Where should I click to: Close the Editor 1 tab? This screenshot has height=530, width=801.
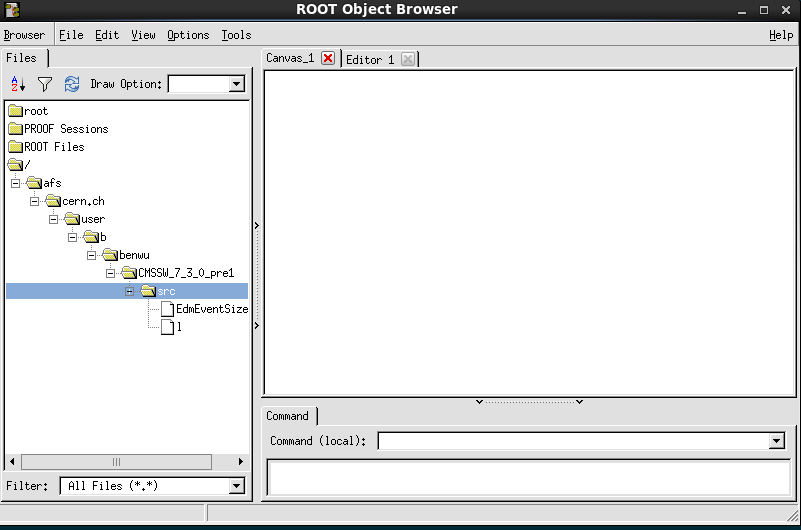click(407, 60)
